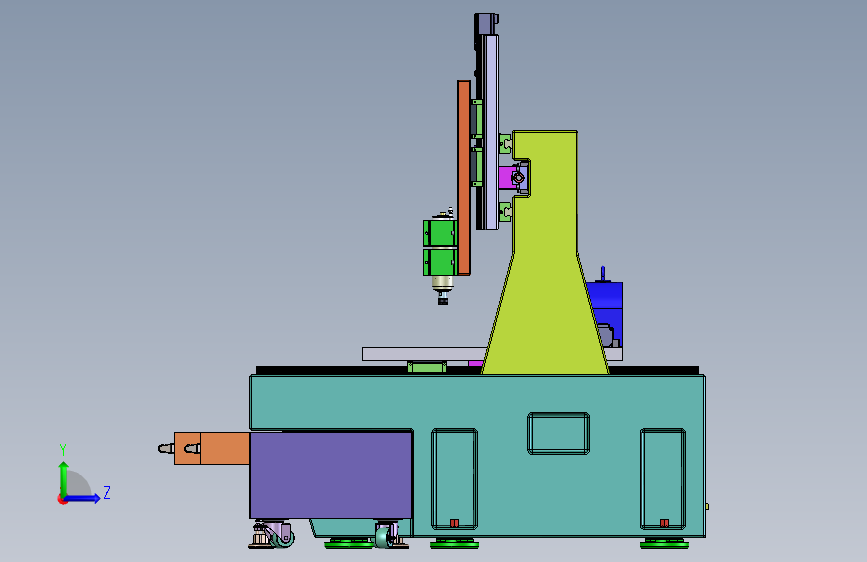Click the red origin point of the coordinate triad
867x562 pixels.
62,499
